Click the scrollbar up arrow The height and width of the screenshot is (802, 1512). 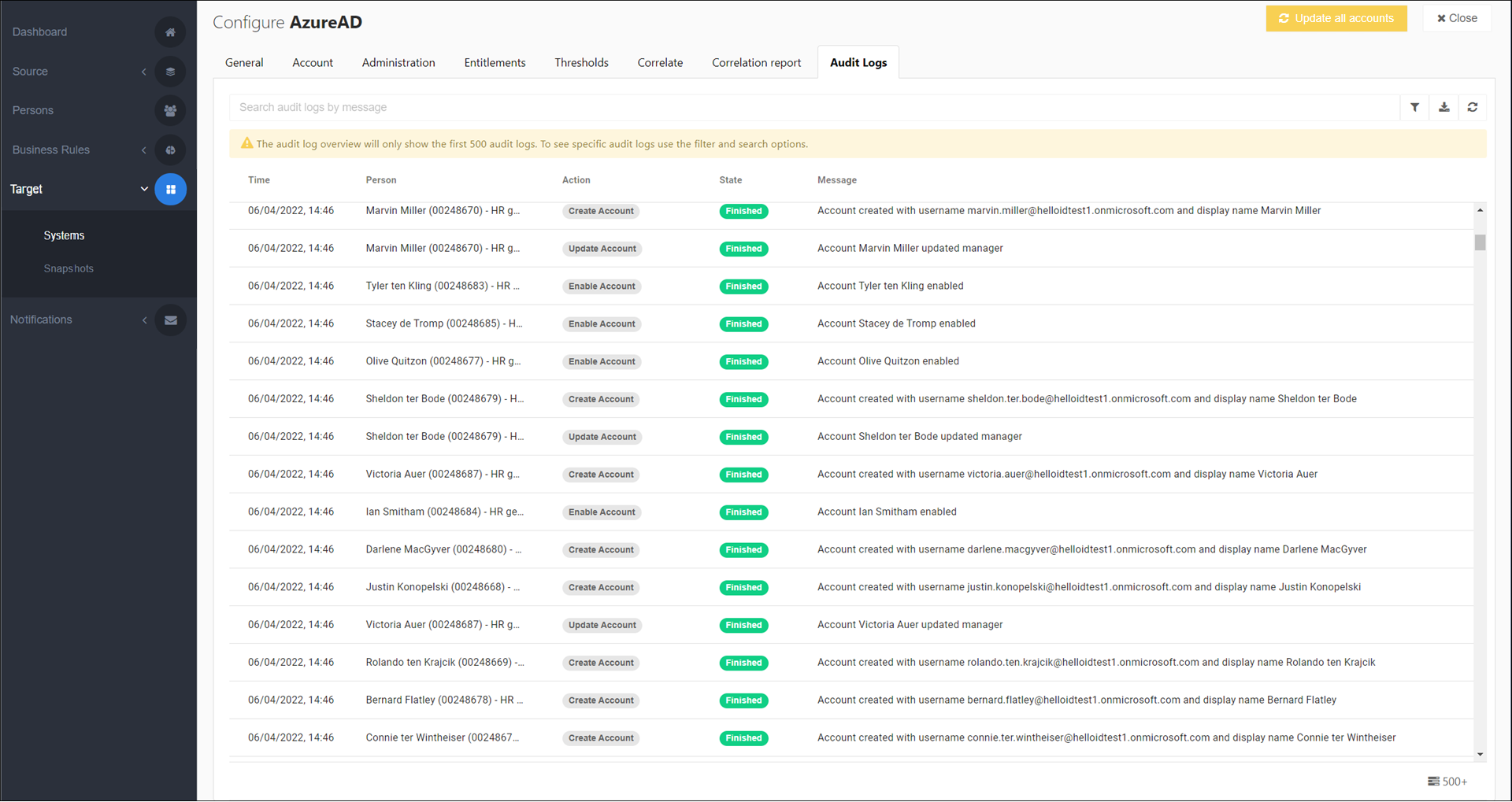pos(1480,210)
